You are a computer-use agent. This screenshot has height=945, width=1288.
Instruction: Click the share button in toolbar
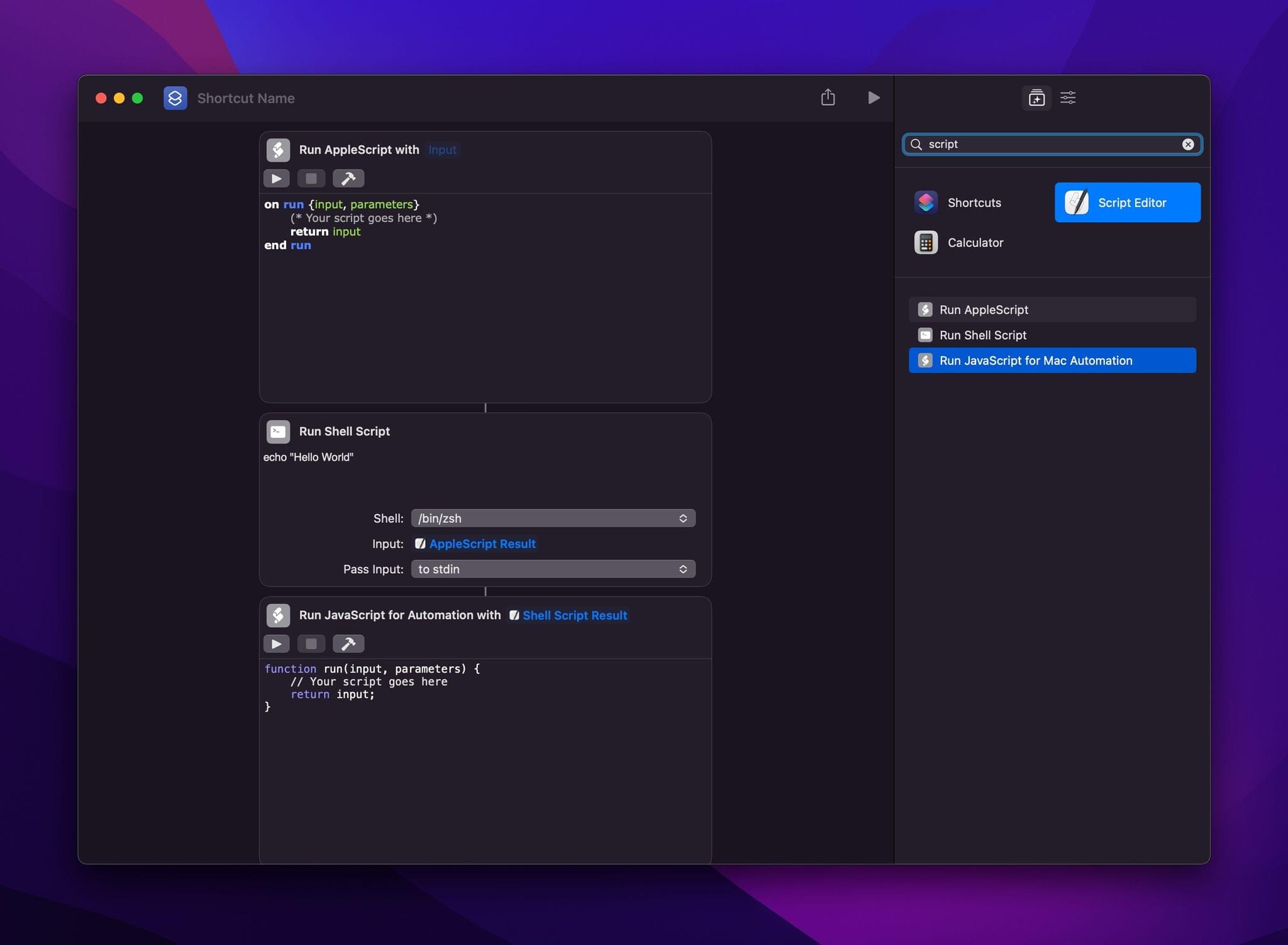point(828,97)
